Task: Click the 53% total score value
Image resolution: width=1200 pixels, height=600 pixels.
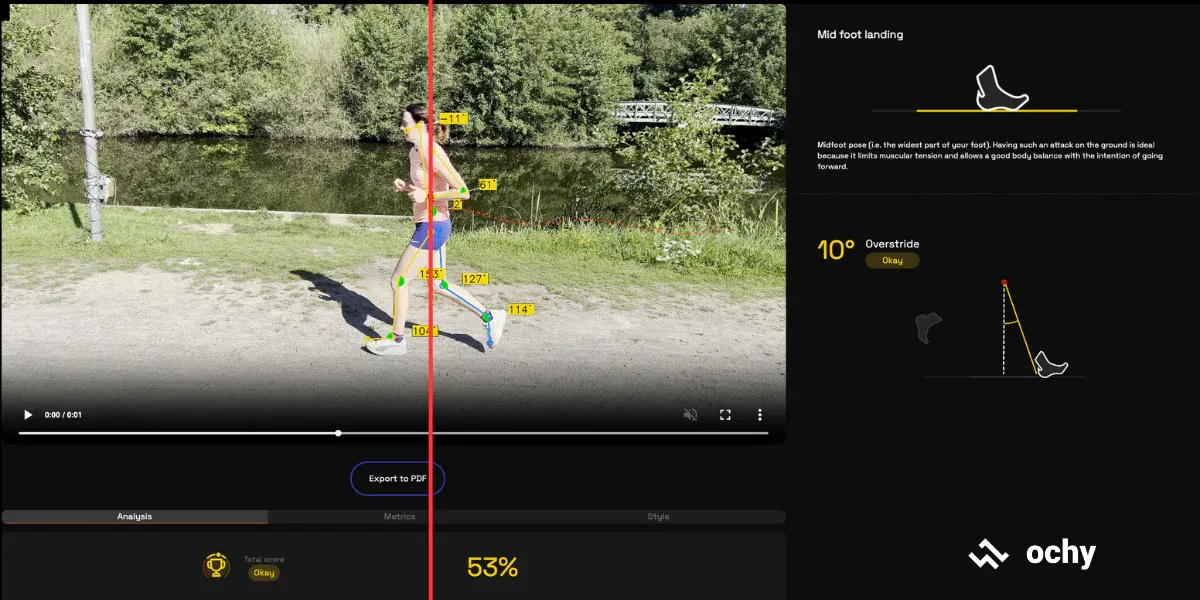Action: [x=493, y=568]
